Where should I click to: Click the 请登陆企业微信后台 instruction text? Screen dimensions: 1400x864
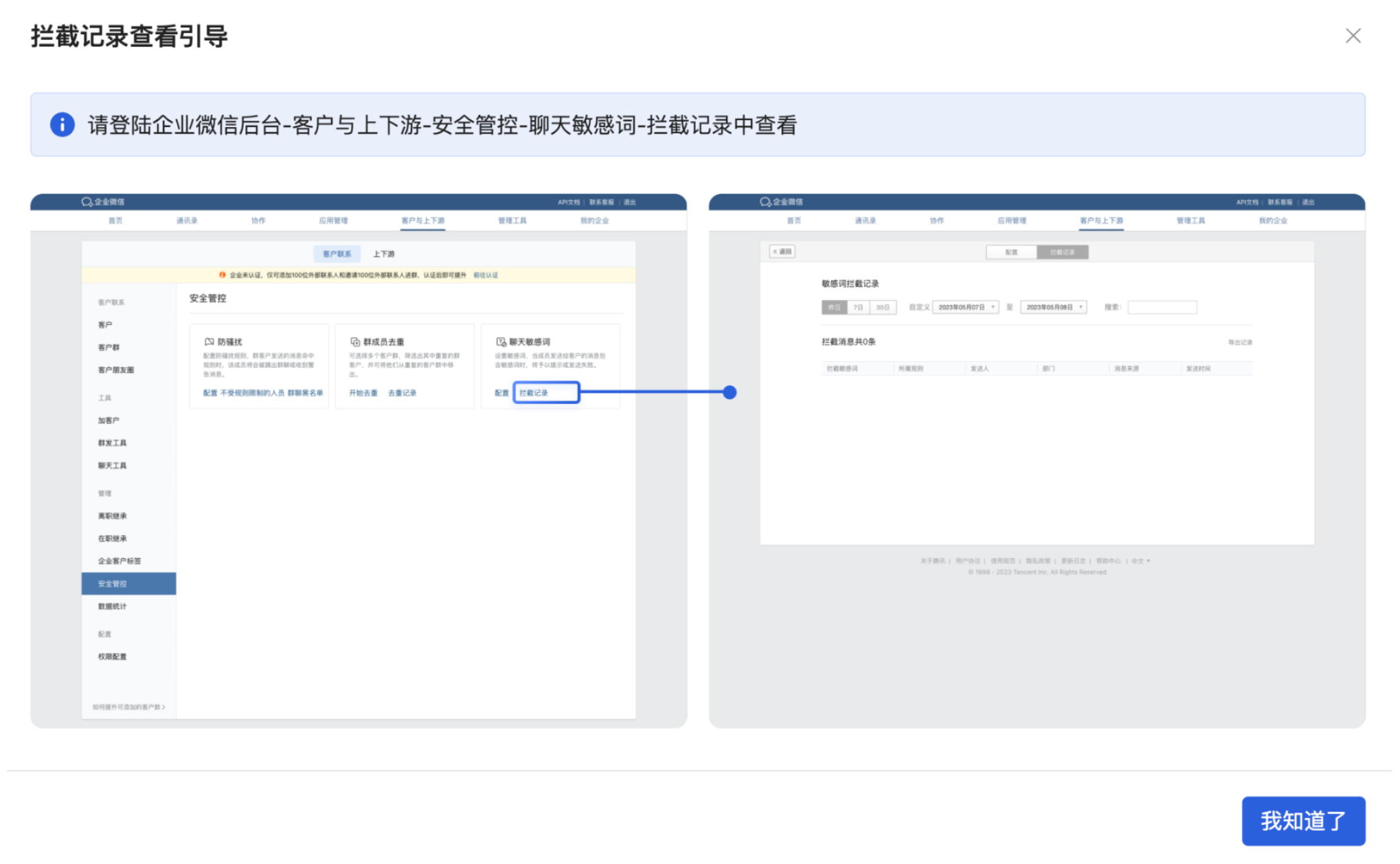point(442,125)
